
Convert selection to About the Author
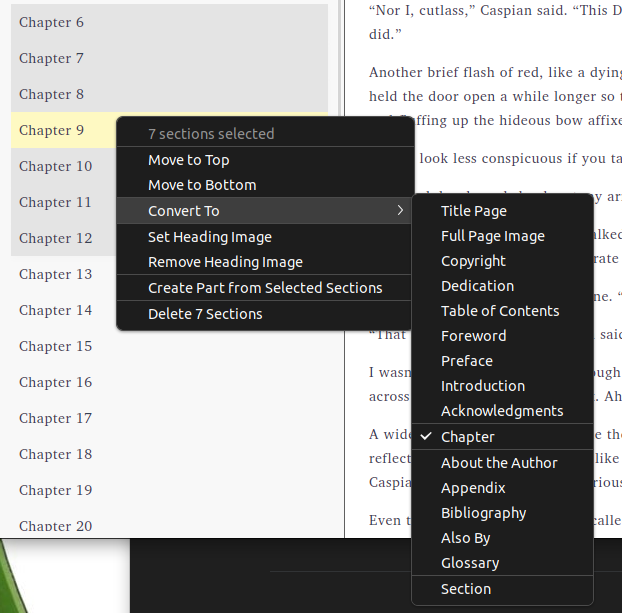tap(503, 463)
